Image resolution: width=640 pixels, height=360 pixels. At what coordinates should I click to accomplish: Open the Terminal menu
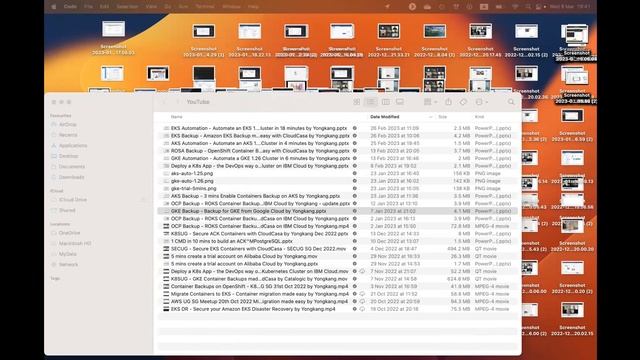(x=204, y=7)
